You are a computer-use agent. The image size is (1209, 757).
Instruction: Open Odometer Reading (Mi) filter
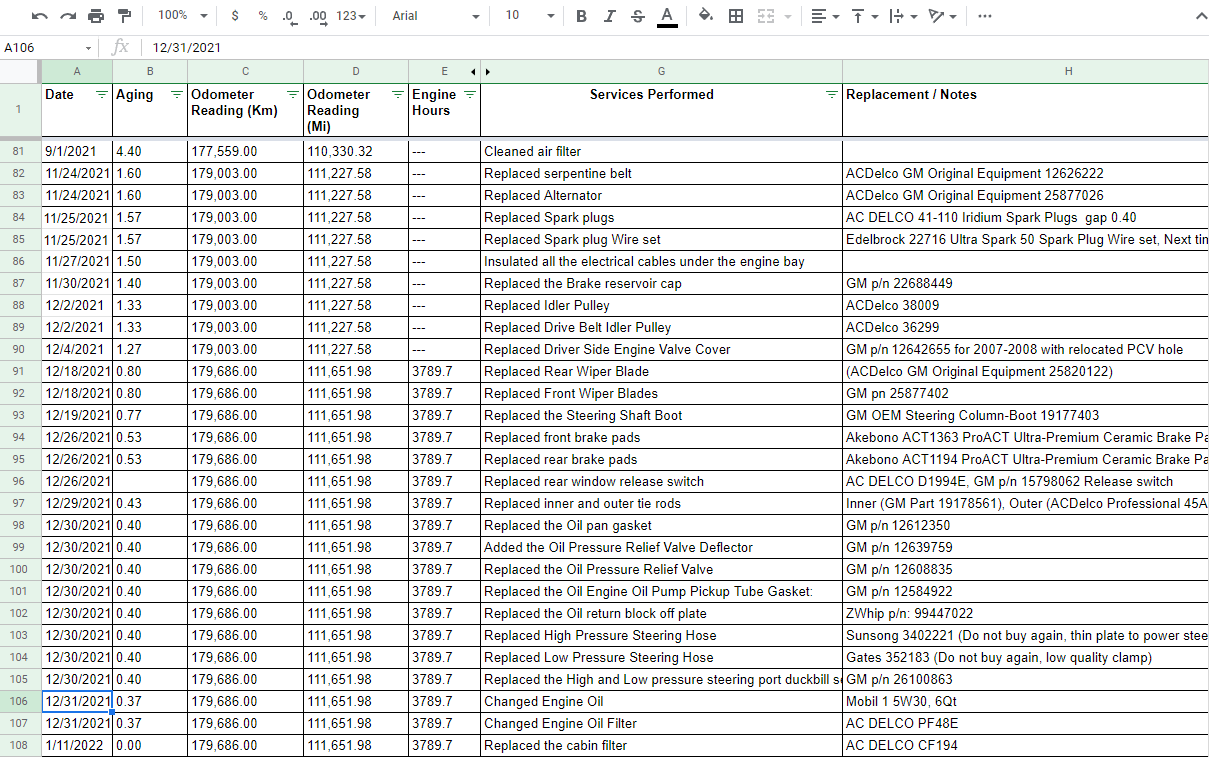pos(398,95)
